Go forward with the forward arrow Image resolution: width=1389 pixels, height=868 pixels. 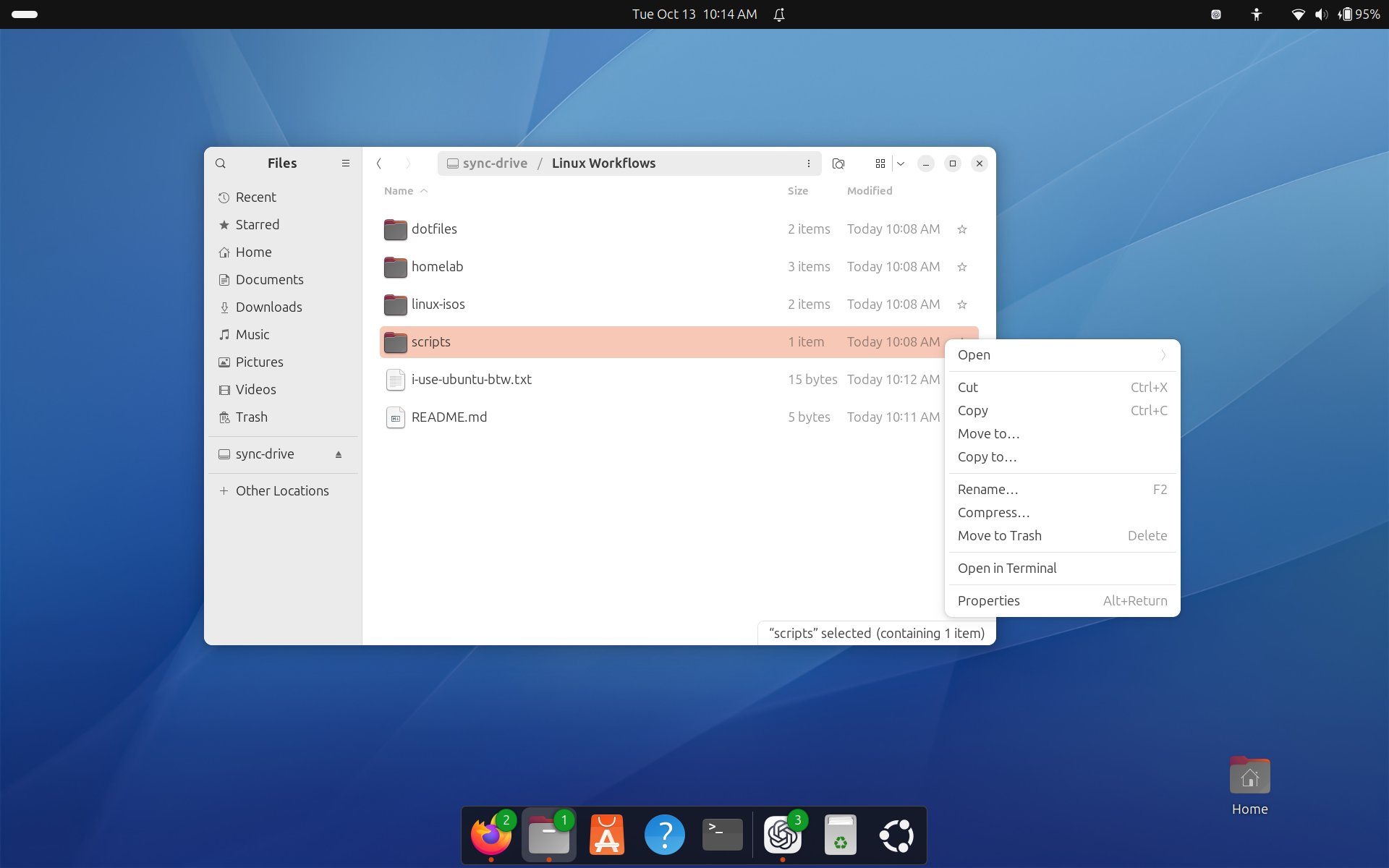tap(408, 163)
